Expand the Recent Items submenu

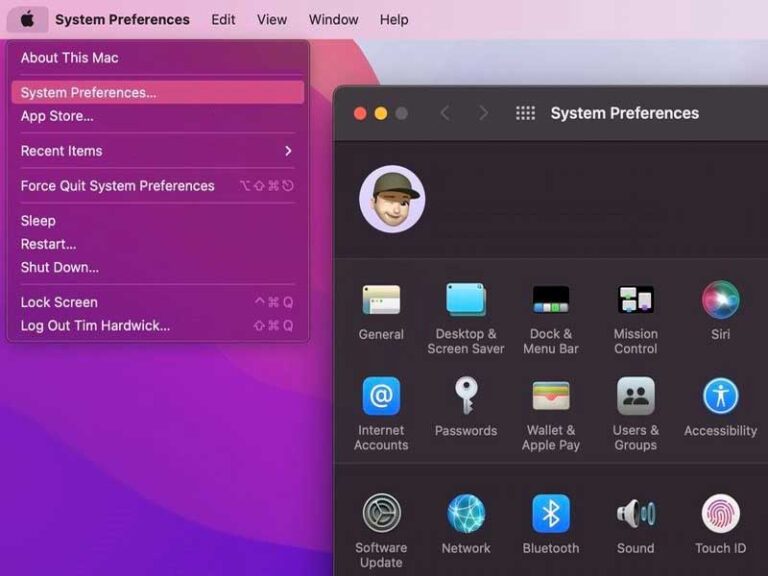point(157,151)
